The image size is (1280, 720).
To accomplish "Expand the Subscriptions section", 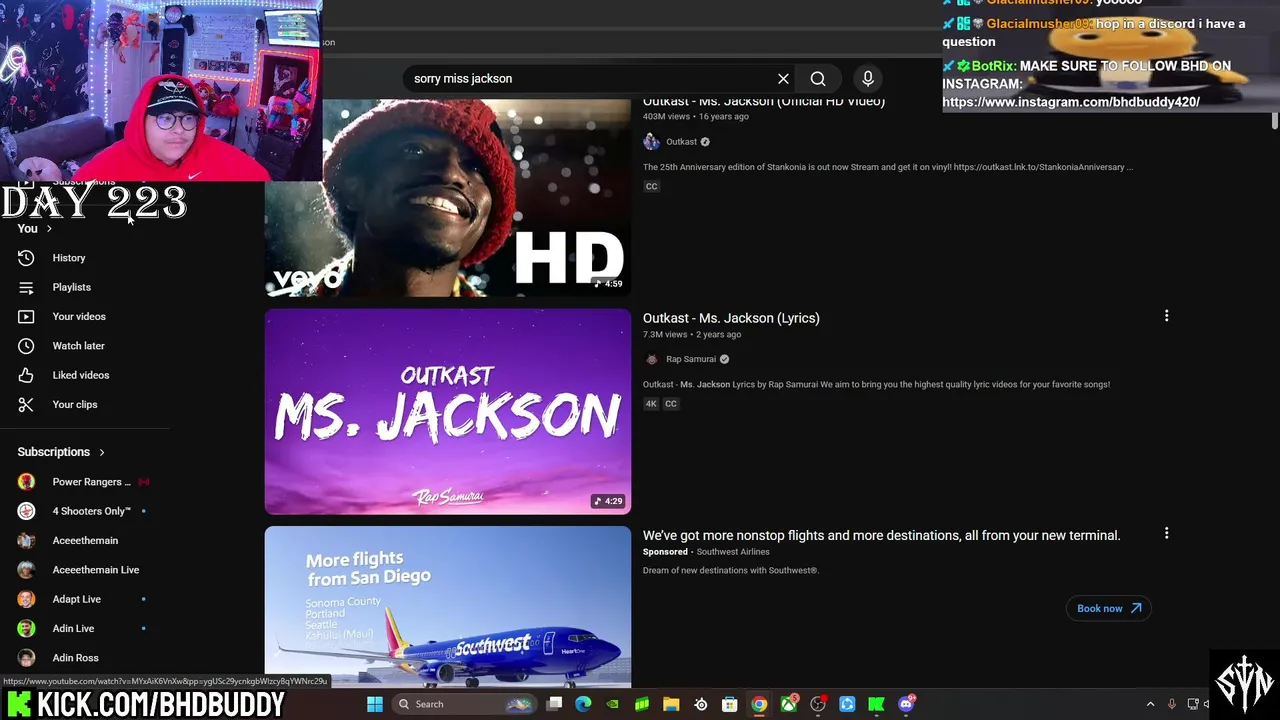I will pos(61,452).
